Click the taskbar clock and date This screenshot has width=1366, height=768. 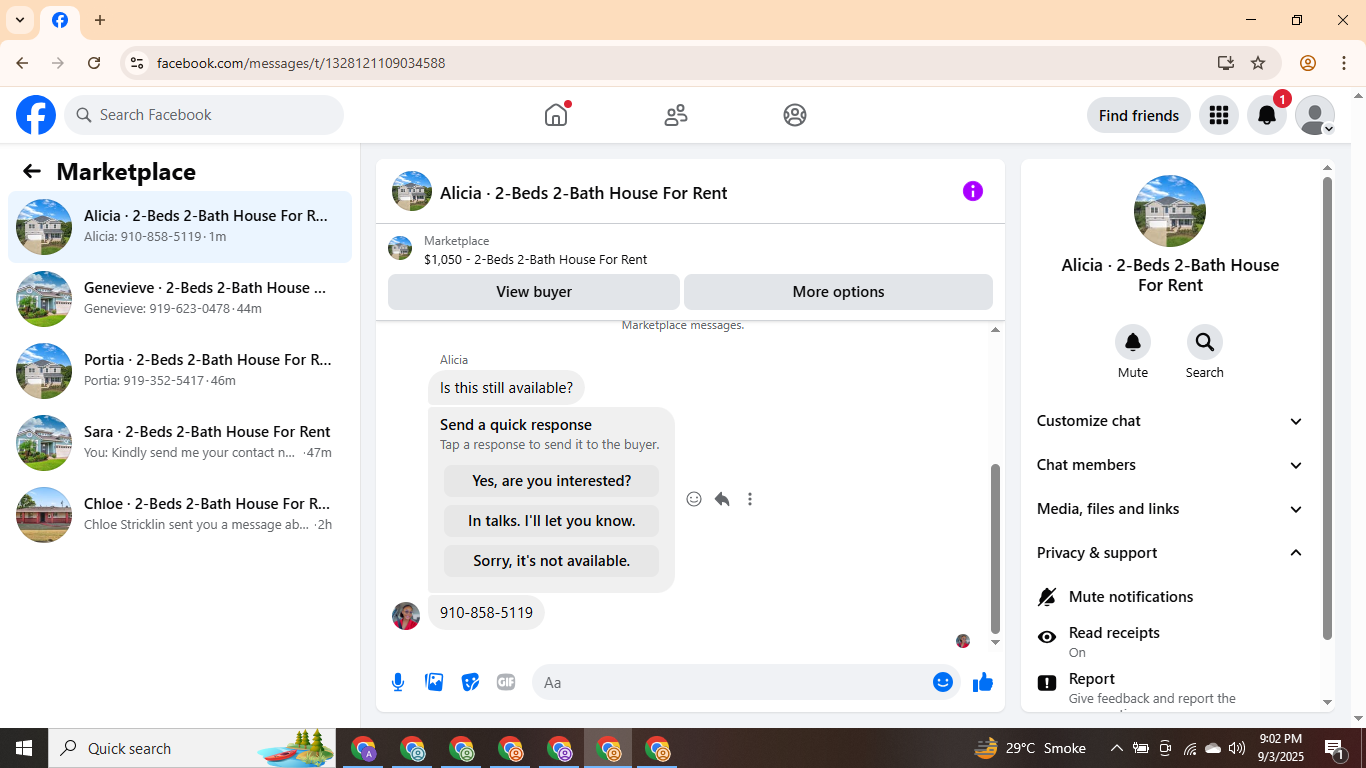click(x=1280, y=748)
